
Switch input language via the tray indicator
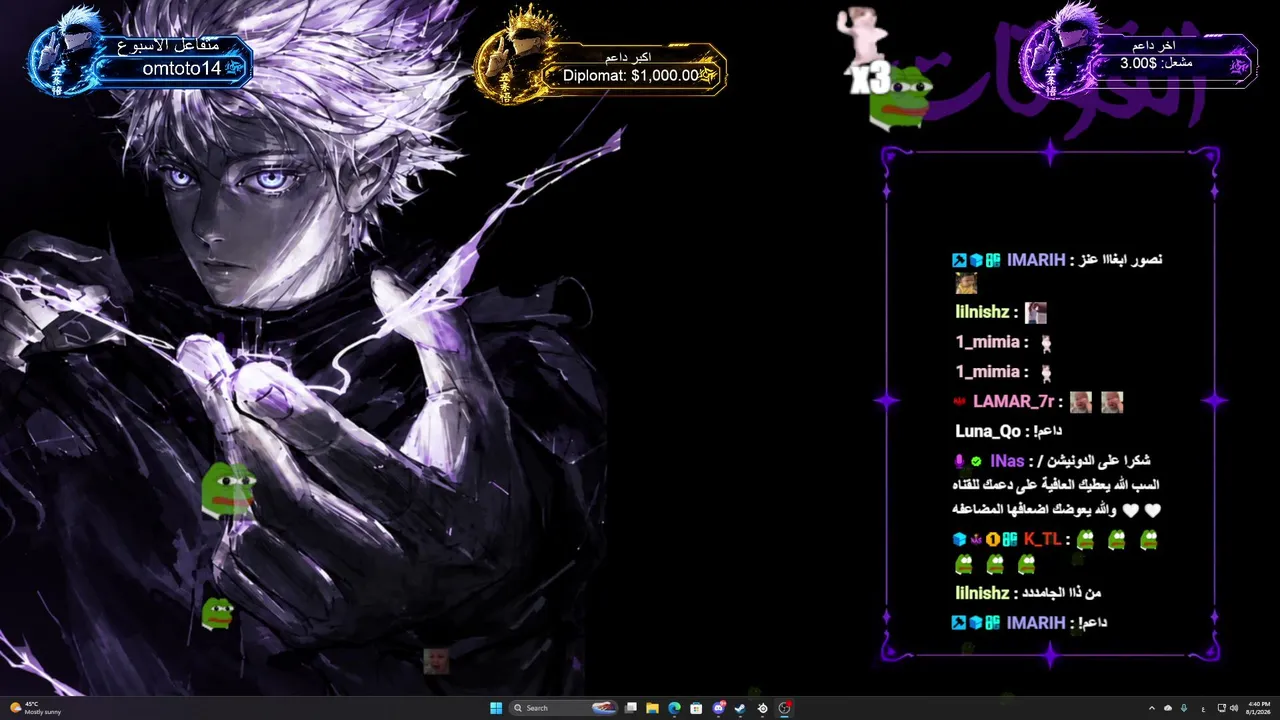pyautogui.click(x=1201, y=708)
